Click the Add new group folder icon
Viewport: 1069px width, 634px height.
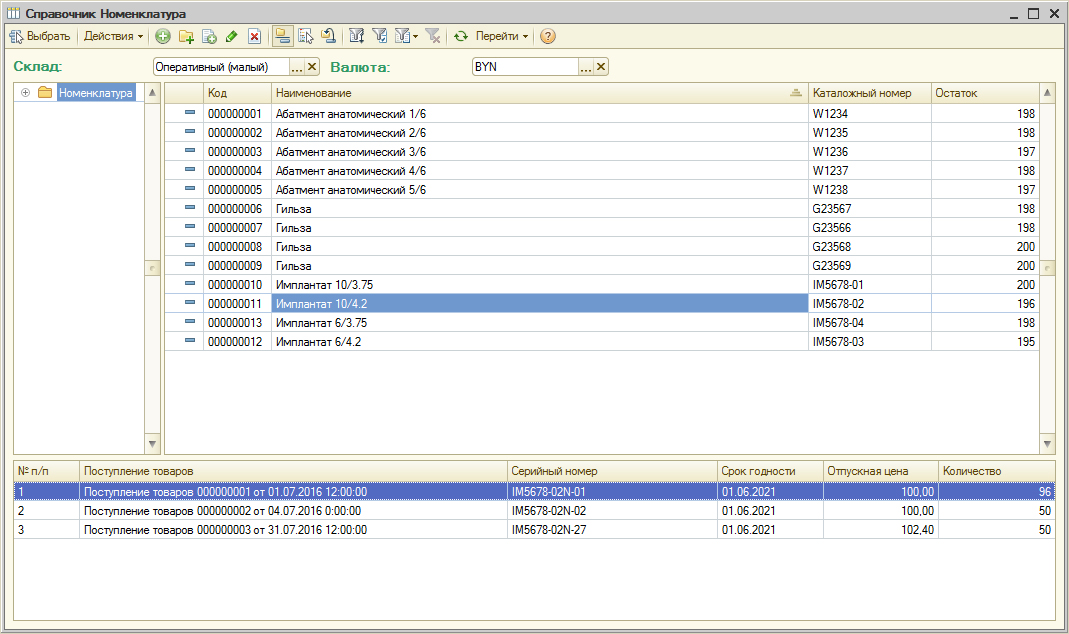coord(186,36)
